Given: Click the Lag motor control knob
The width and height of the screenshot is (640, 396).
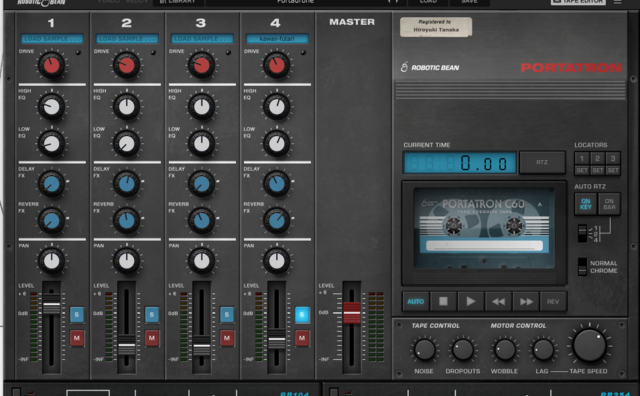Looking at the screenshot, I should point(543,350).
